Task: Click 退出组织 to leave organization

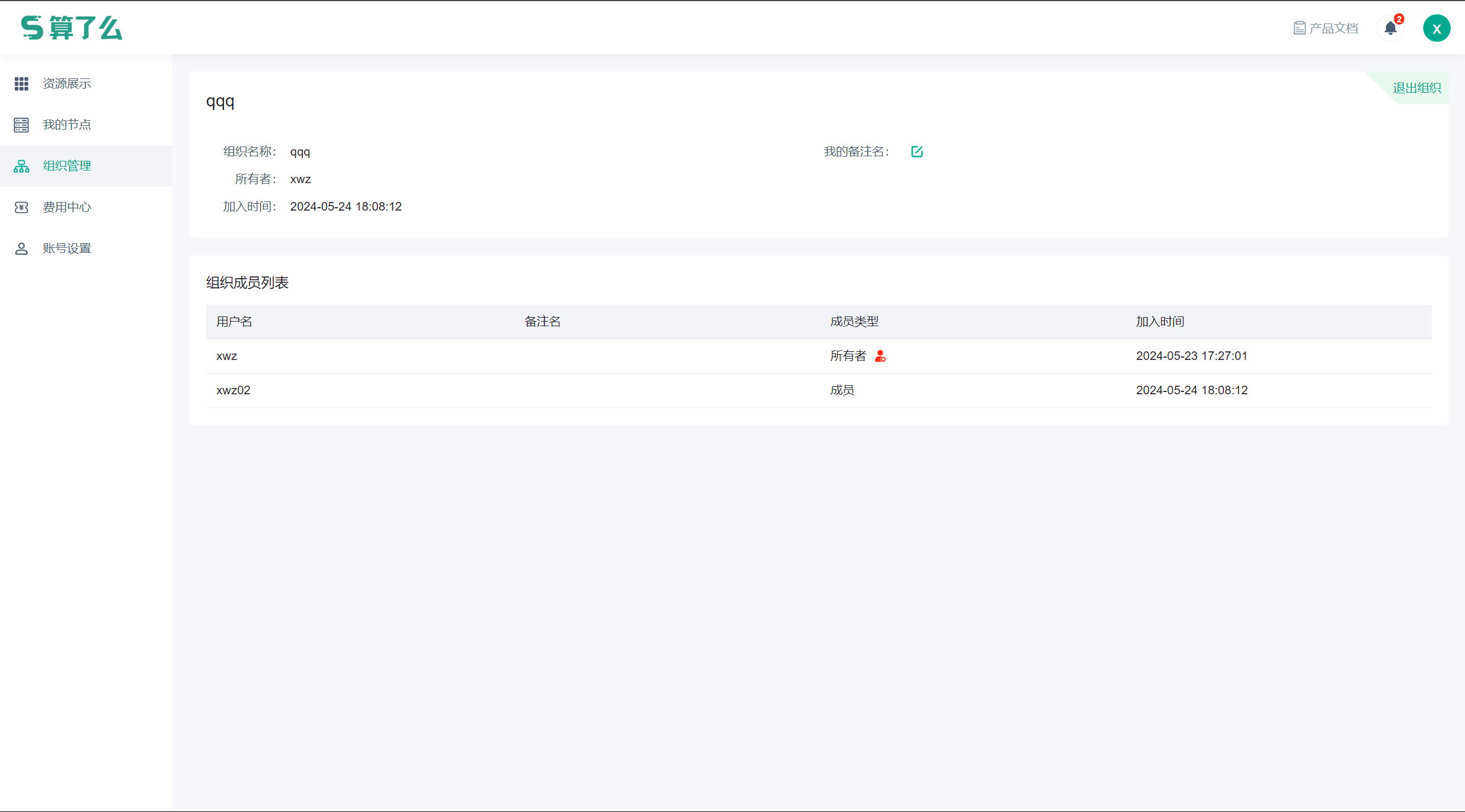Action: (x=1416, y=88)
